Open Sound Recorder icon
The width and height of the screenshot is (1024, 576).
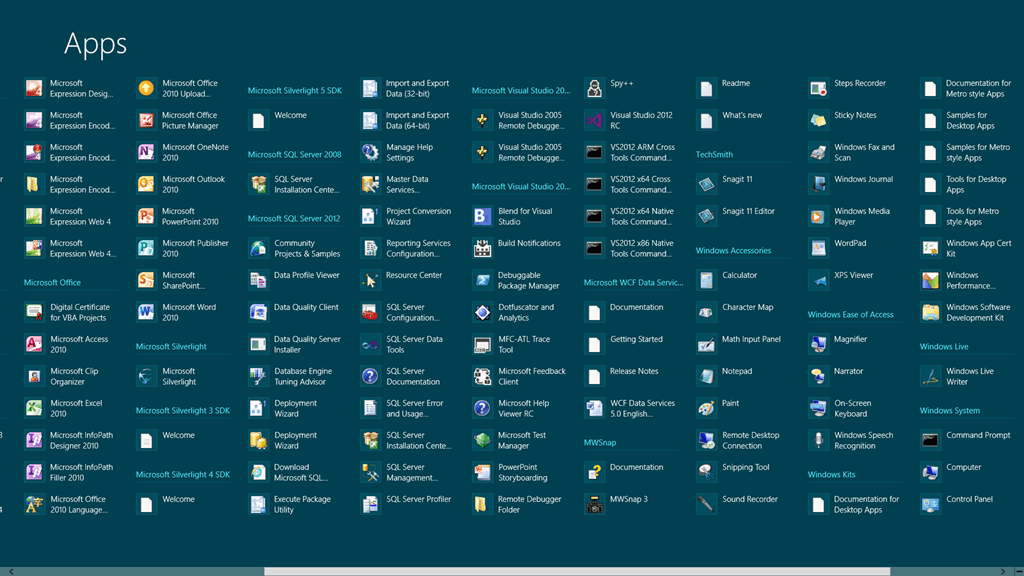coord(706,504)
